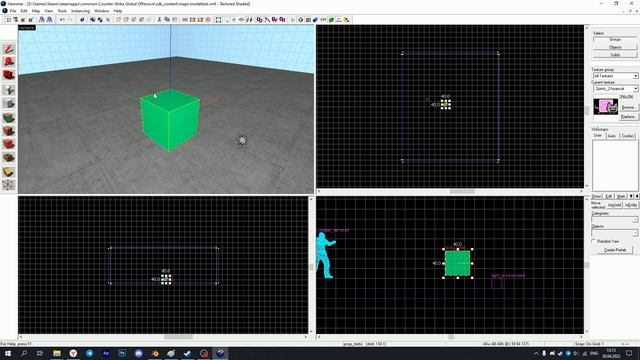Click the texture Browse button

pos(628,107)
